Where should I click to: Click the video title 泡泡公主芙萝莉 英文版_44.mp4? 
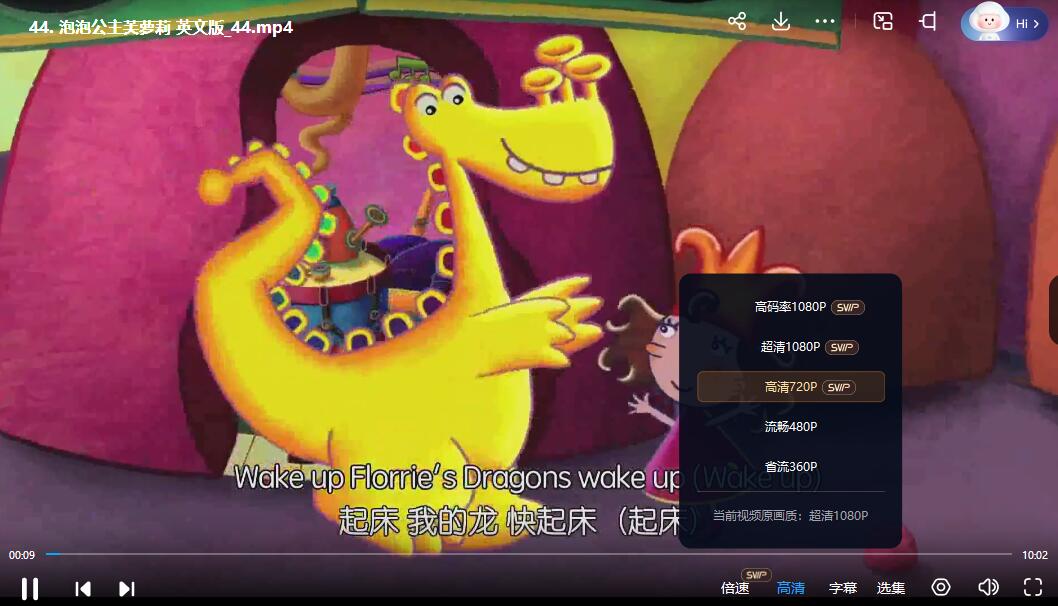click(161, 27)
